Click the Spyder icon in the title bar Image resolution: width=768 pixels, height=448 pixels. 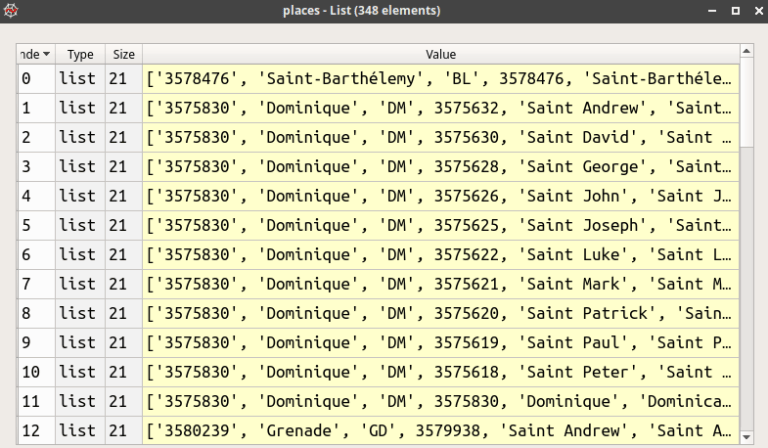11,10
